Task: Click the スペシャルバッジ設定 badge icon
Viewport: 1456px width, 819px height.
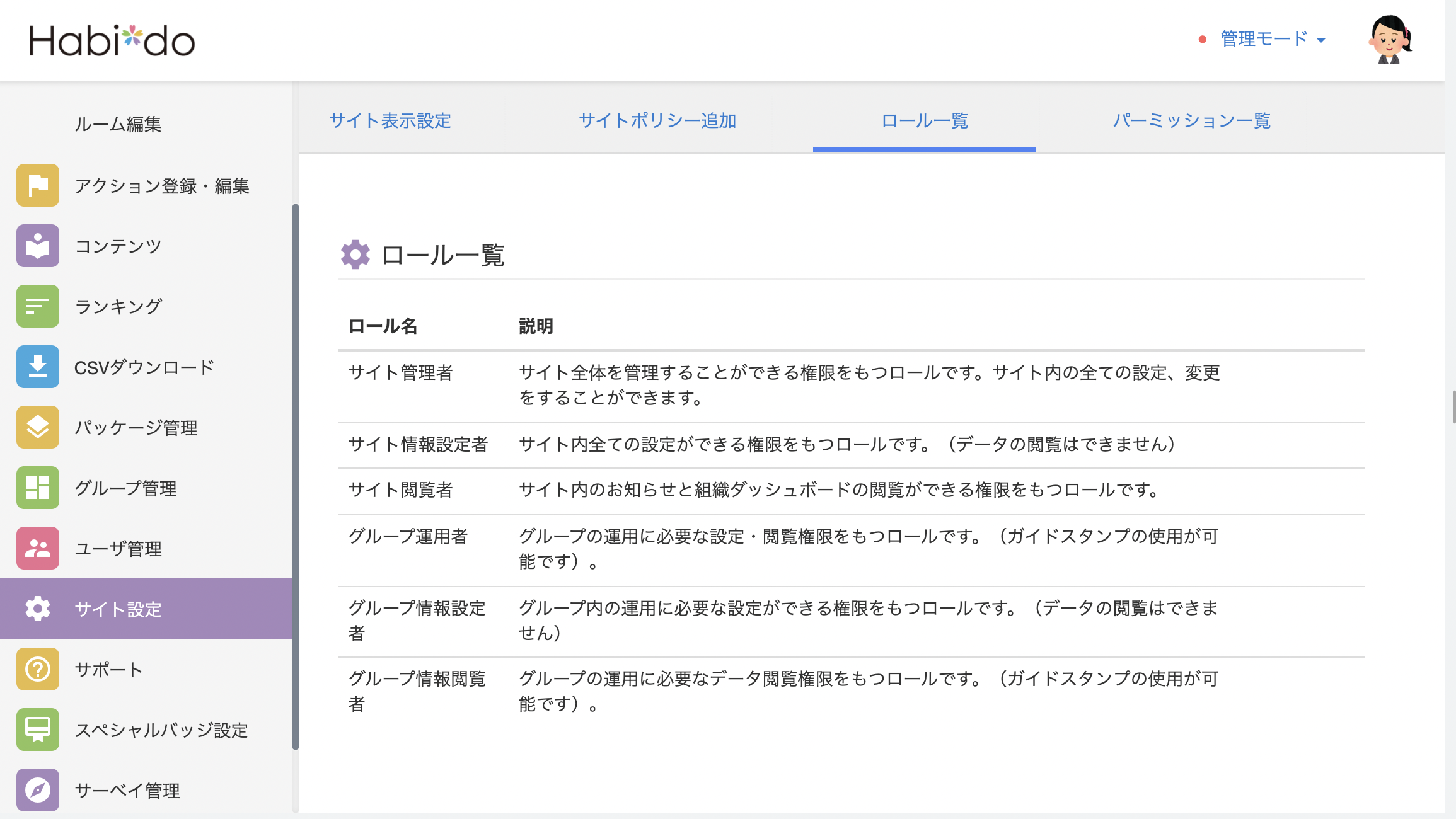Action: tap(38, 730)
